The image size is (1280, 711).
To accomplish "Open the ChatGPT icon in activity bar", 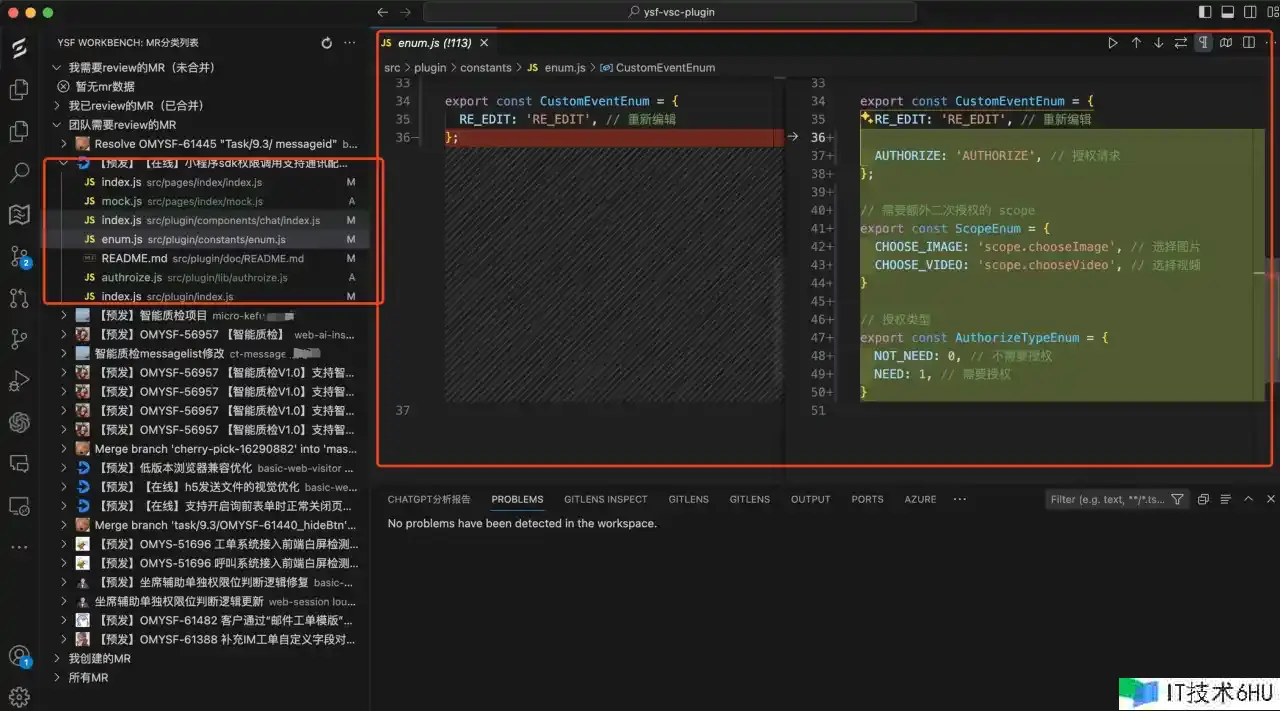I will (x=19, y=422).
